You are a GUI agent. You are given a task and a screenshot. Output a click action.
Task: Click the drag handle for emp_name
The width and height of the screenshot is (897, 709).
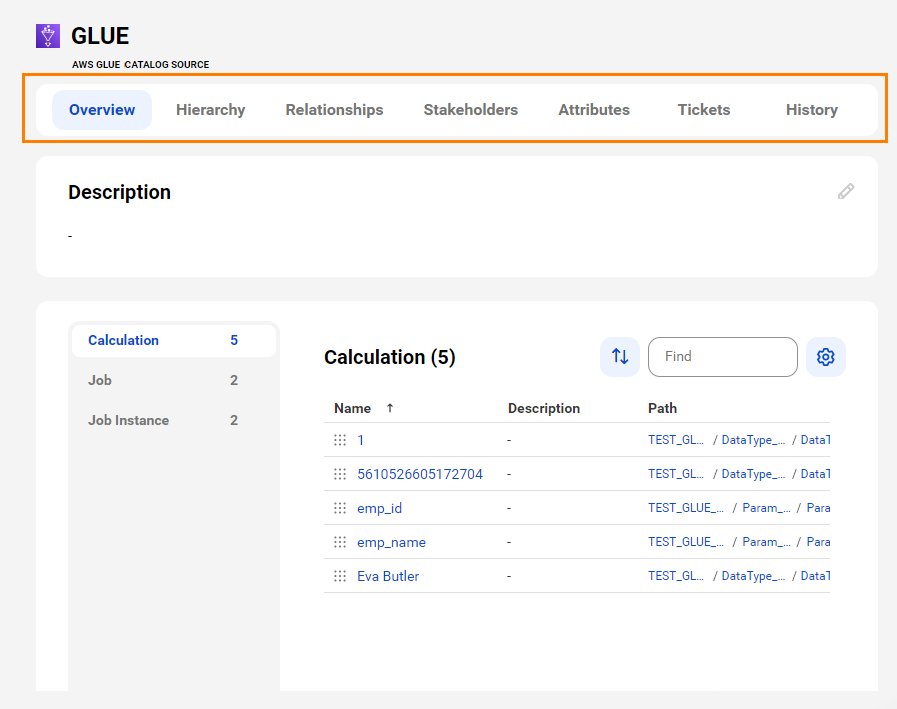pyautogui.click(x=340, y=542)
